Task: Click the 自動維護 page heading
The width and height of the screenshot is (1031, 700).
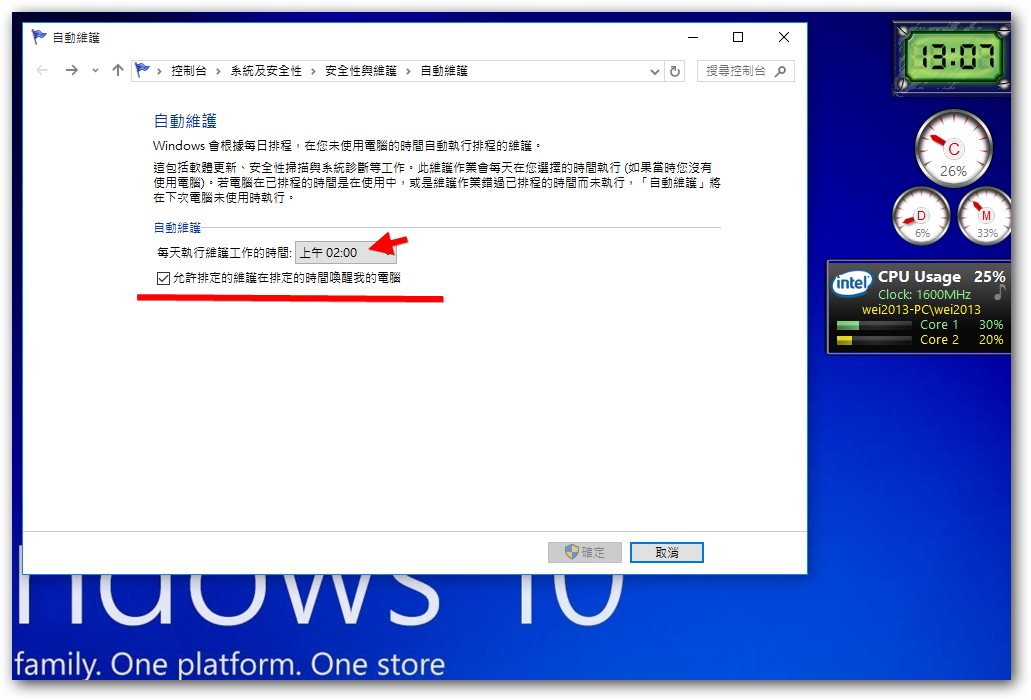Action: coord(185,121)
